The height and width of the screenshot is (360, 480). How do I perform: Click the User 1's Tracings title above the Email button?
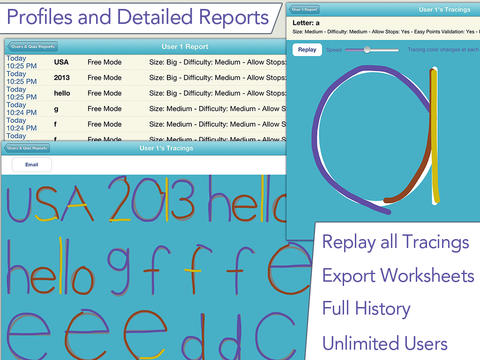click(x=166, y=148)
